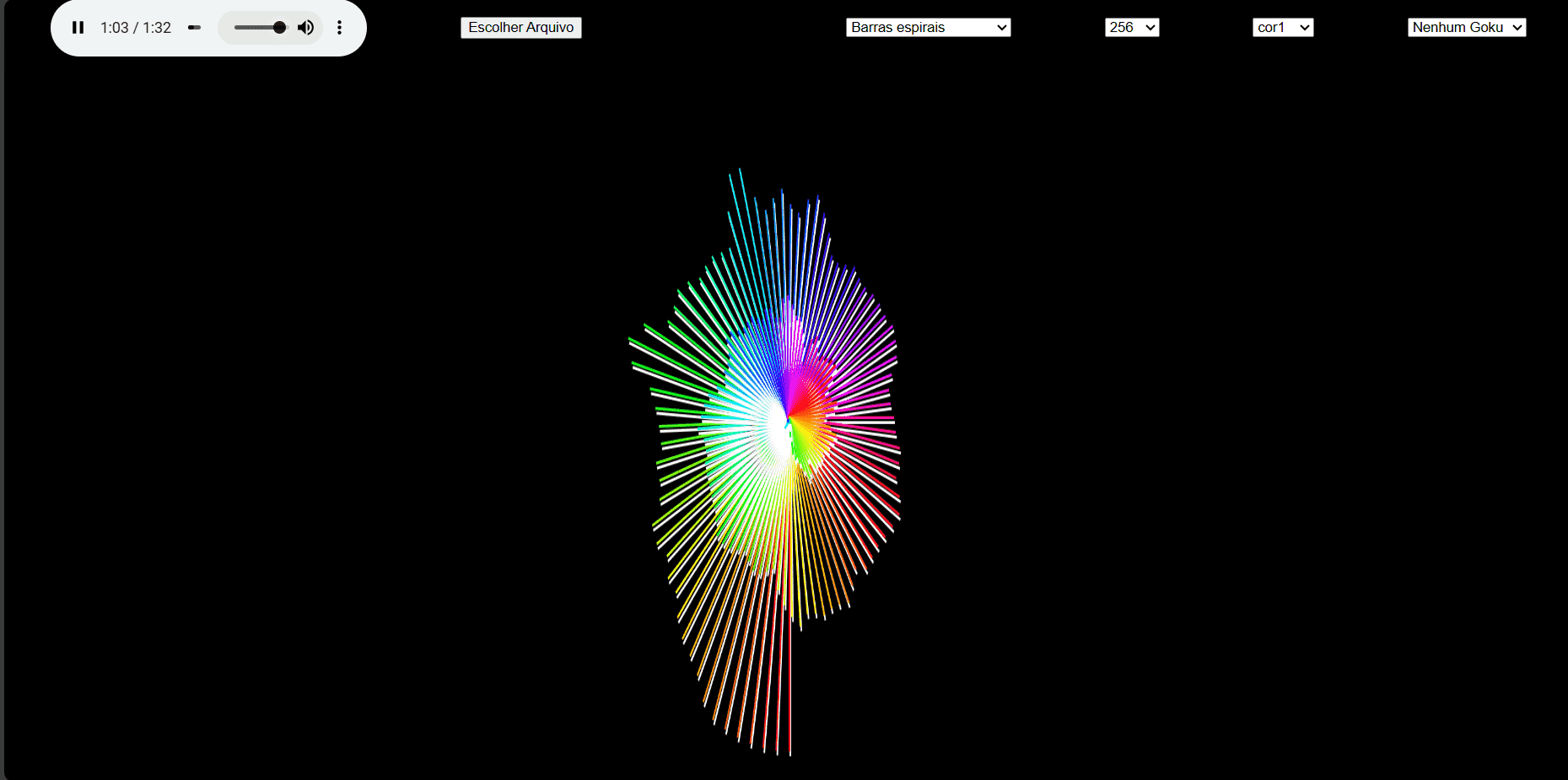Pause the audio playback
This screenshot has height=780, width=1568.
pos(78,28)
